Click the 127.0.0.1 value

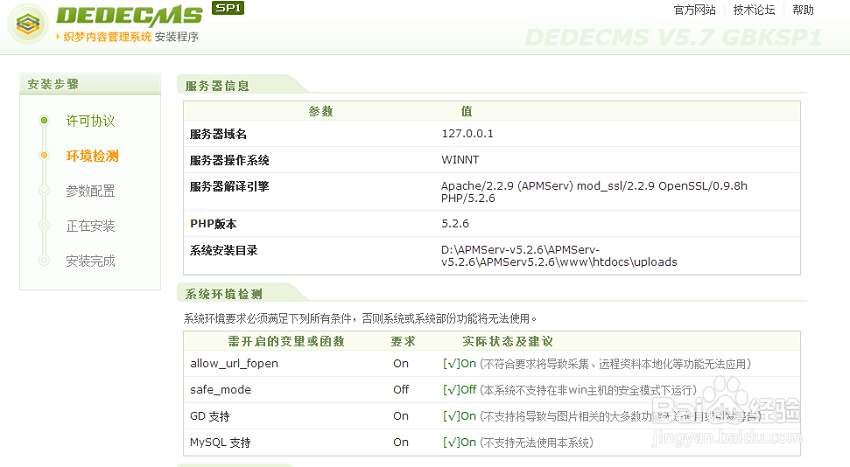tap(467, 133)
